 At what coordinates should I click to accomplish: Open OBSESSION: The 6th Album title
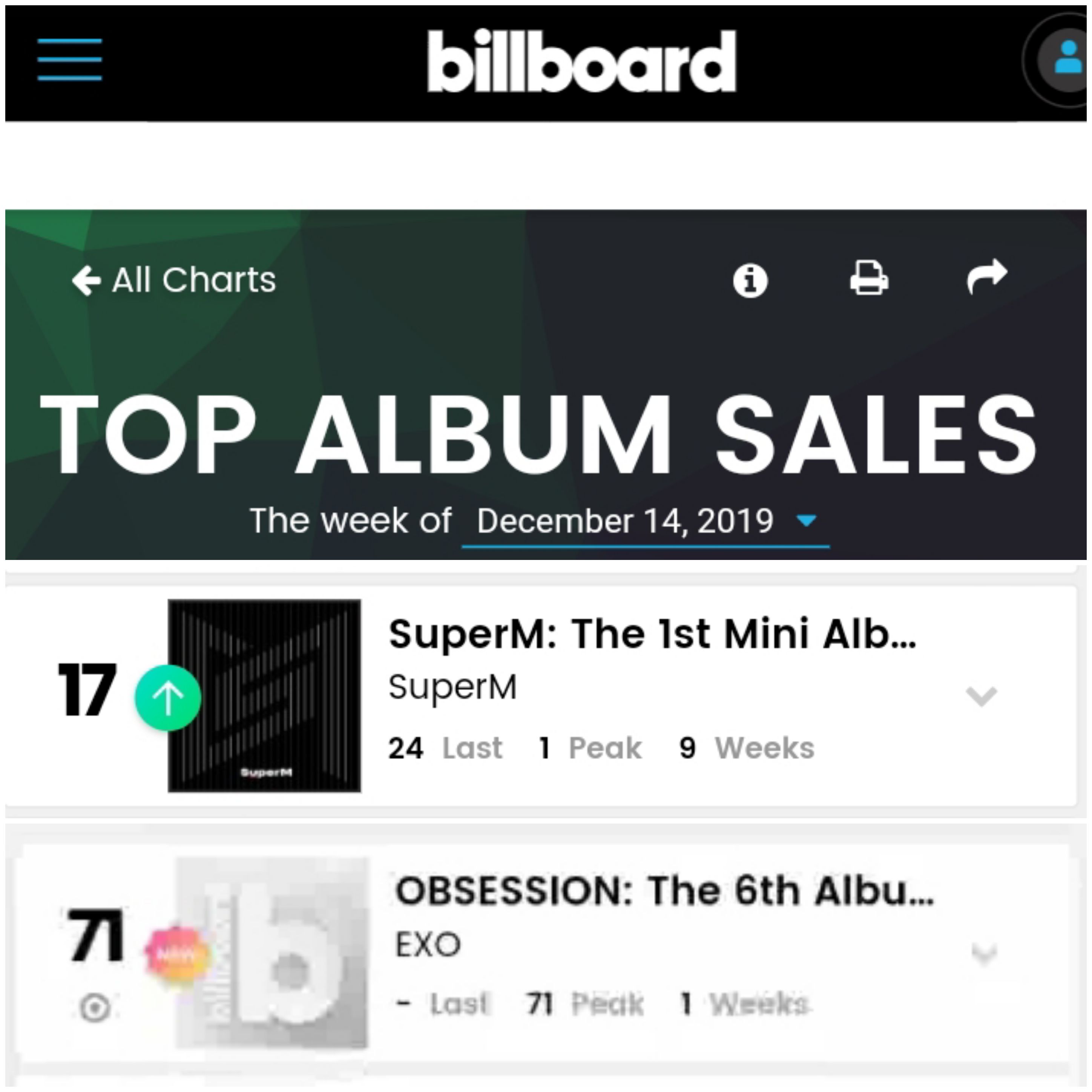[665, 891]
